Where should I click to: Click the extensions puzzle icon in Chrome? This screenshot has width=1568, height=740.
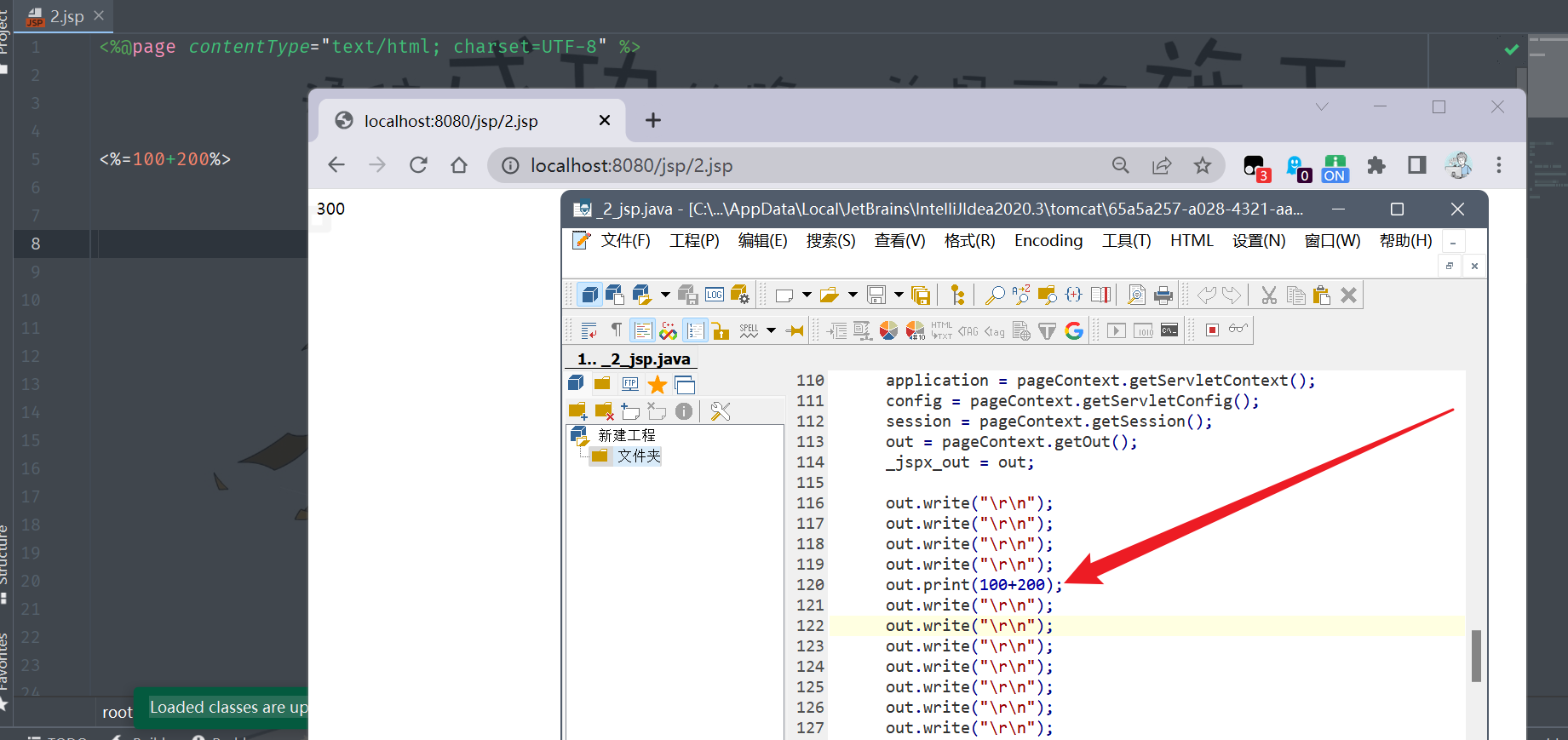[x=1376, y=165]
